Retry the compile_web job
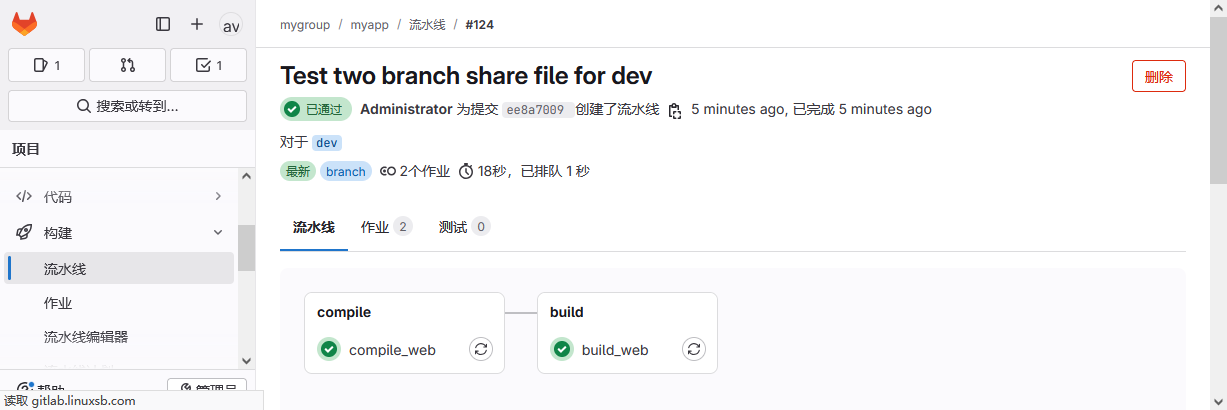1227x410 pixels. point(481,349)
